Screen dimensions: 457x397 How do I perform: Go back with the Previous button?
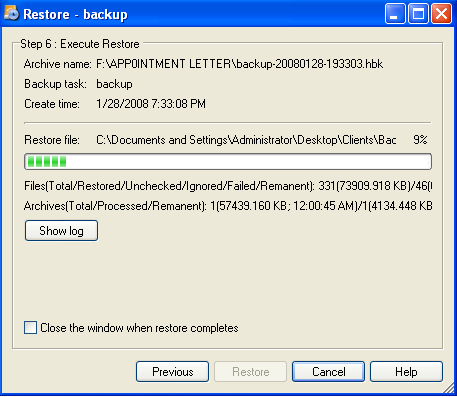[x=172, y=371]
